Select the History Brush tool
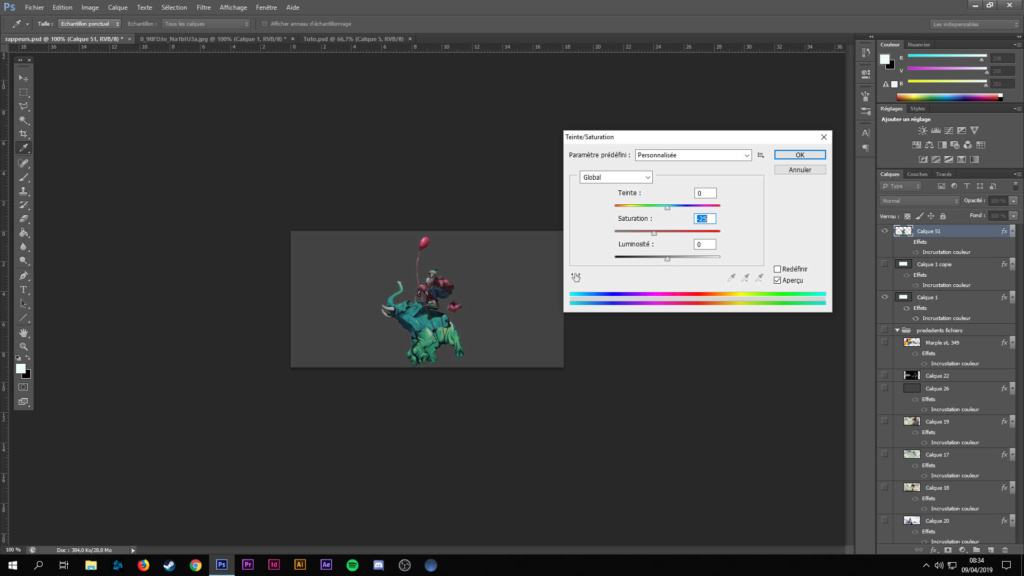 24,205
